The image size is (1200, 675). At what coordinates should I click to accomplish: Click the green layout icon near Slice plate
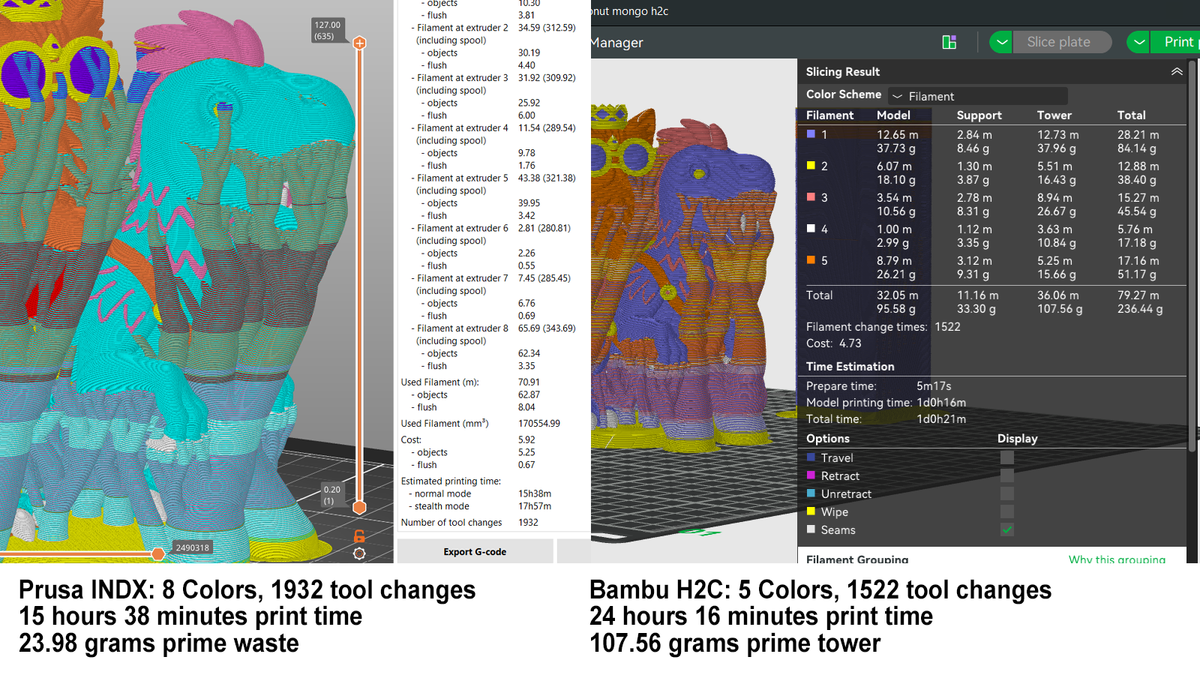pyautogui.click(x=950, y=42)
